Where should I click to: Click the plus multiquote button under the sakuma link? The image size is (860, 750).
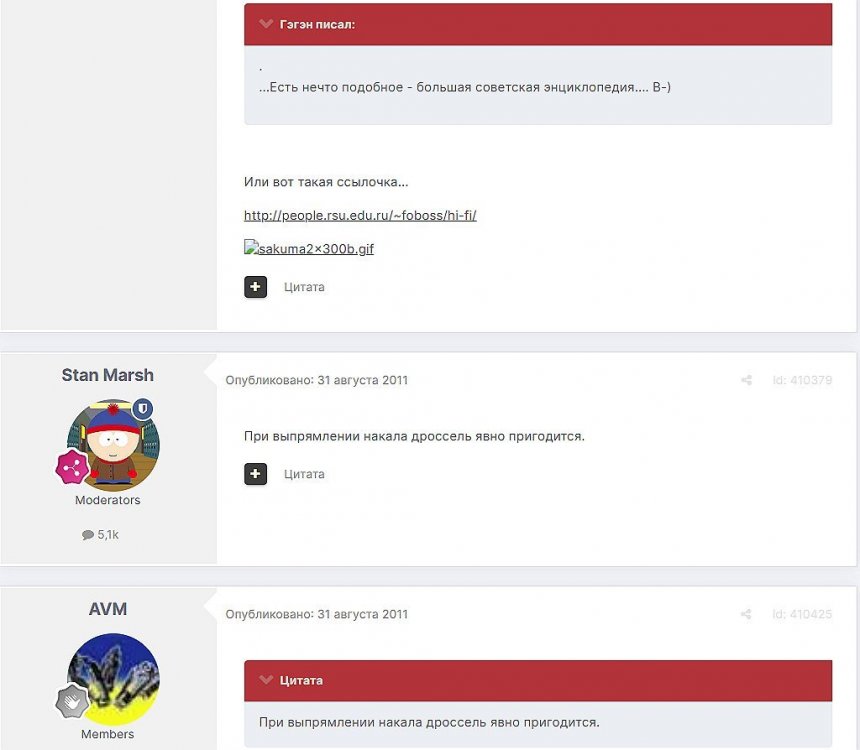point(256,287)
